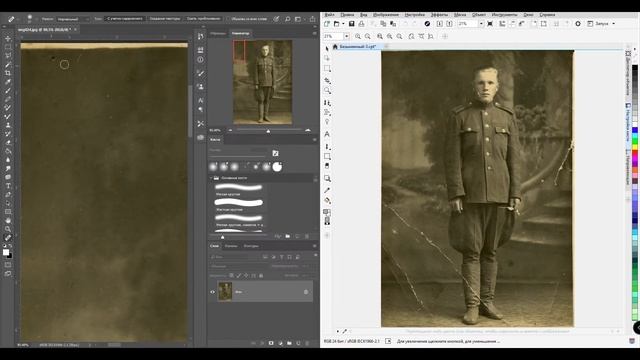Switch to the Каналы tab in Photoshop
640x360 pixels.
click(x=231, y=246)
